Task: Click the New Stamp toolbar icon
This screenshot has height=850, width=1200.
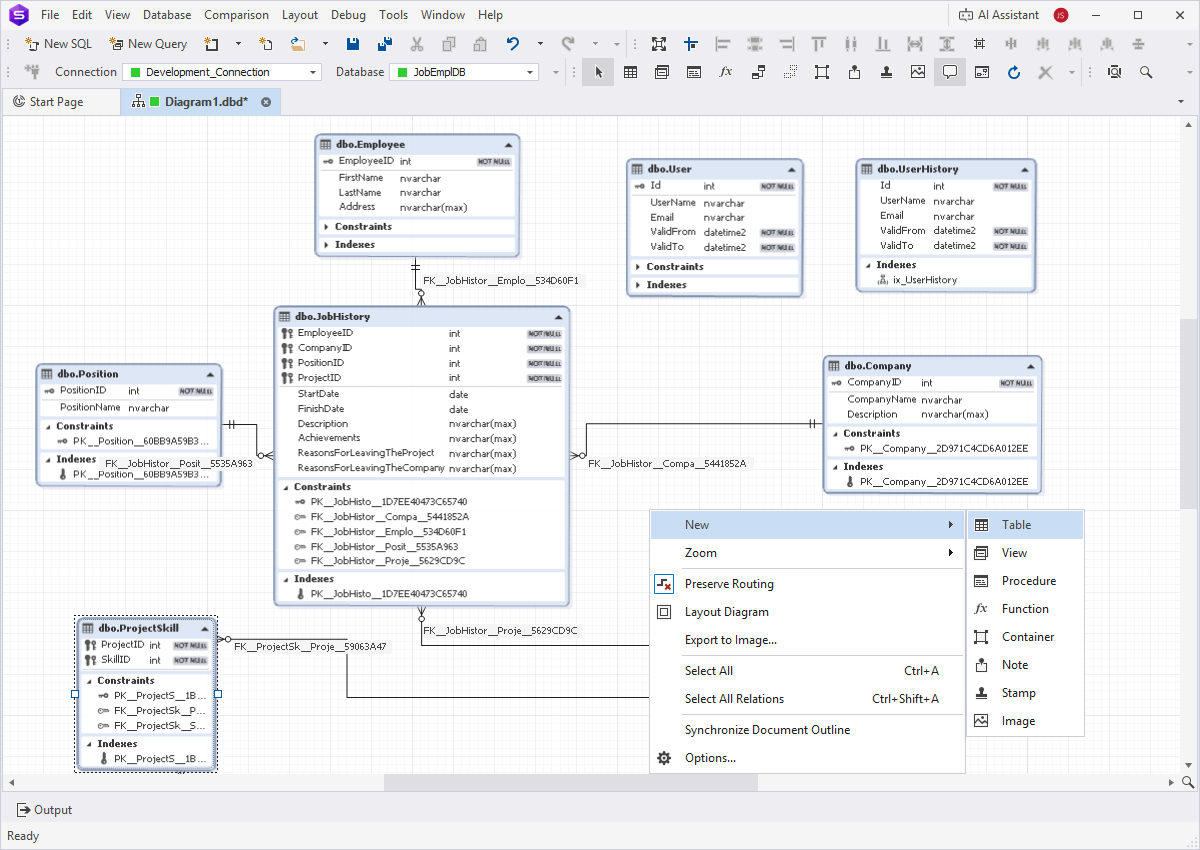Action: 886,72
